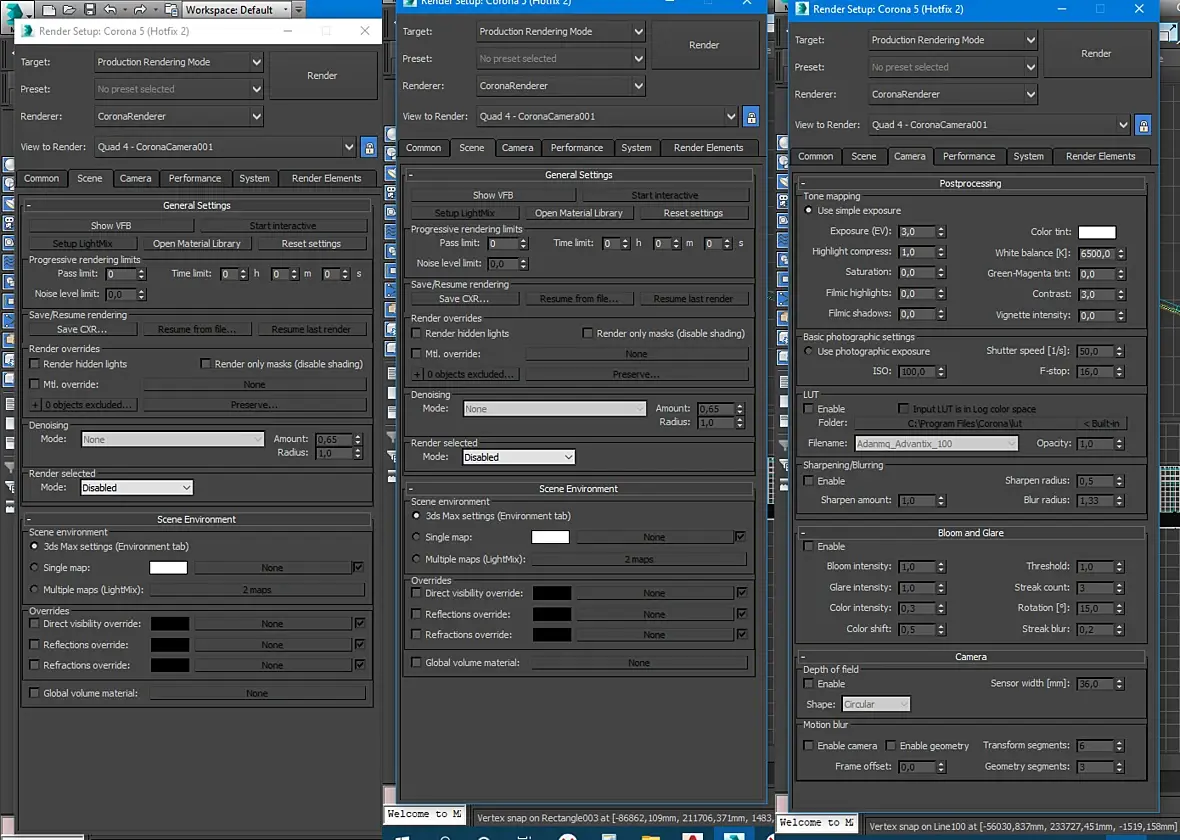Click the Exposure (EV) value field
This screenshot has width=1180, height=840.
(x=916, y=232)
